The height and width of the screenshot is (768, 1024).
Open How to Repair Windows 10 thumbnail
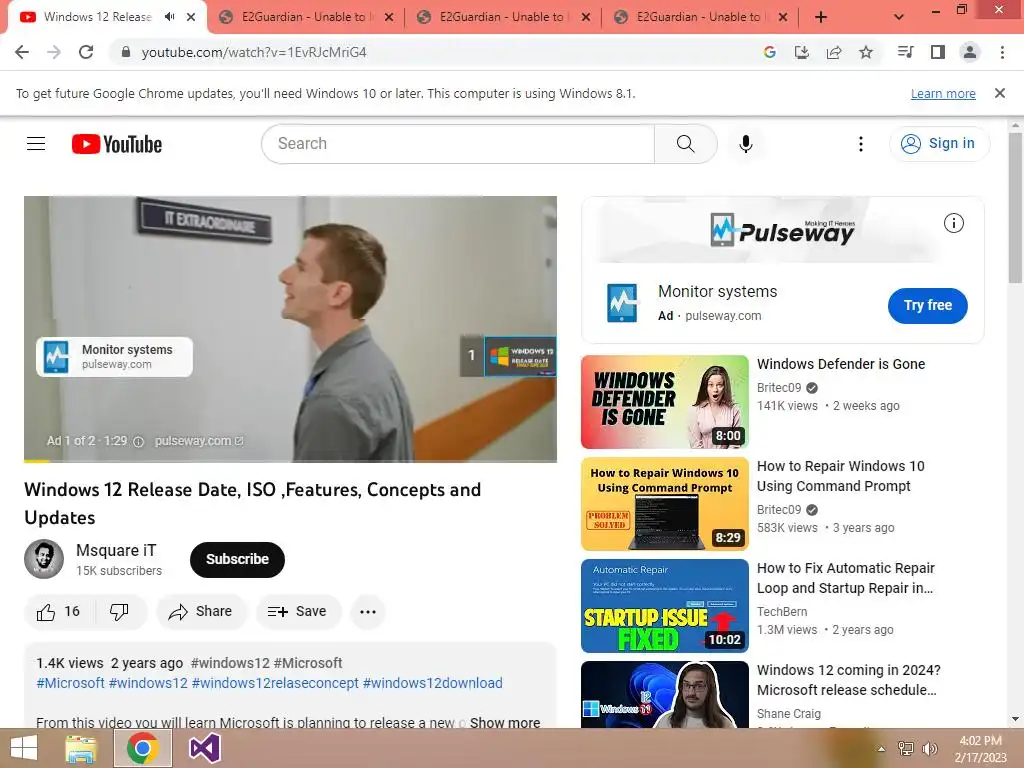665,504
